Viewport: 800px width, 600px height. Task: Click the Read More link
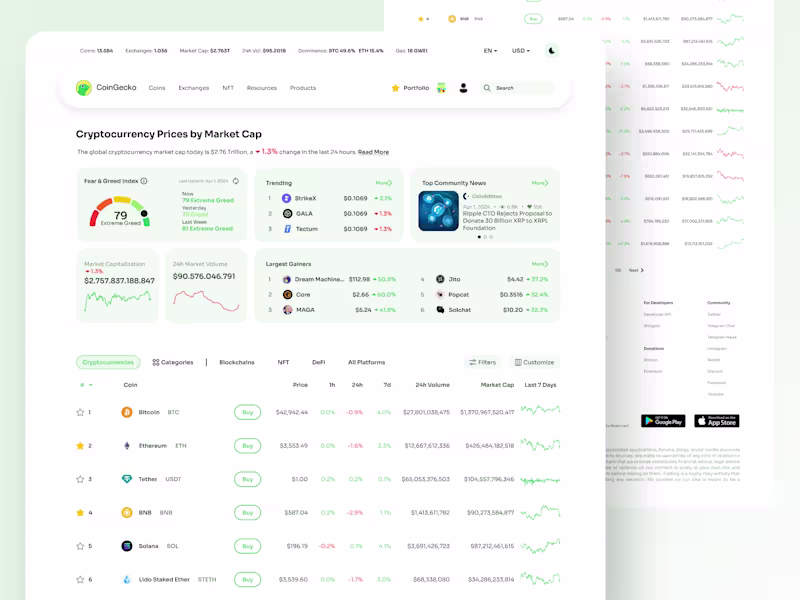click(x=374, y=151)
